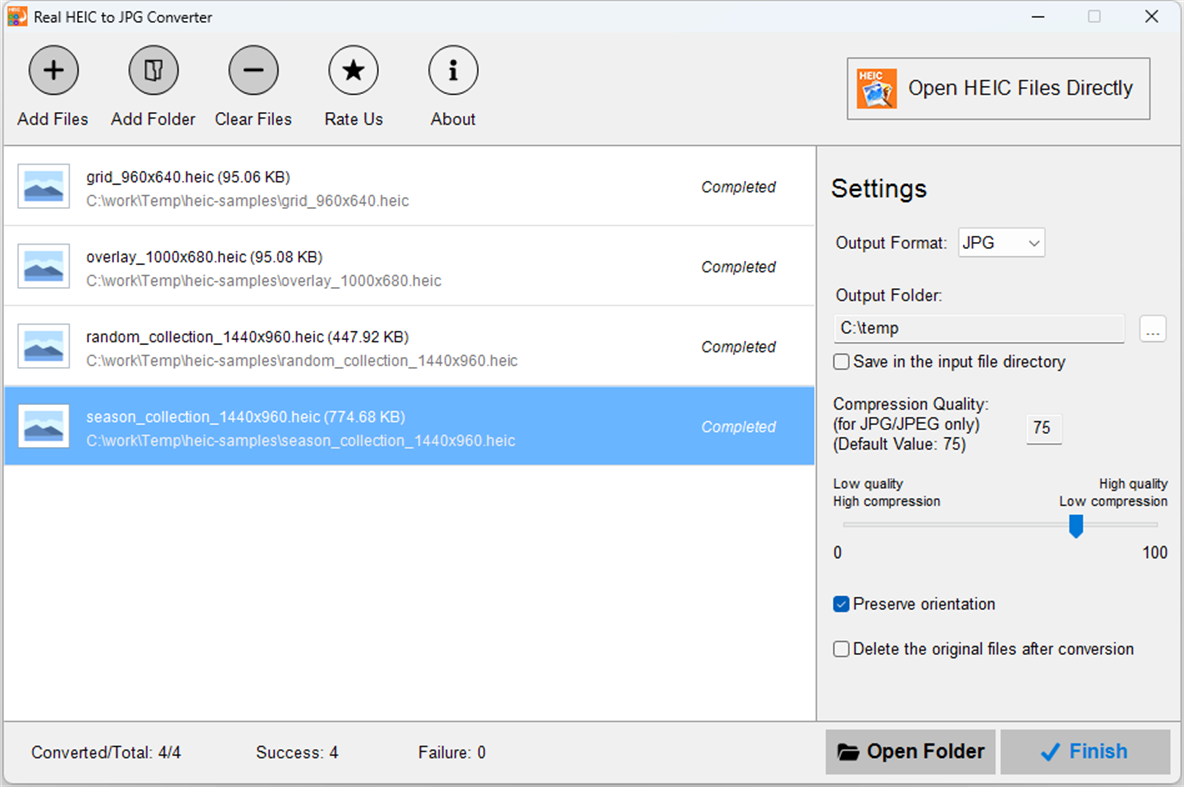Click the thumbnail icon of grid_960x640.heic
This screenshot has width=1184, height=787.
(x=42, y=186)
